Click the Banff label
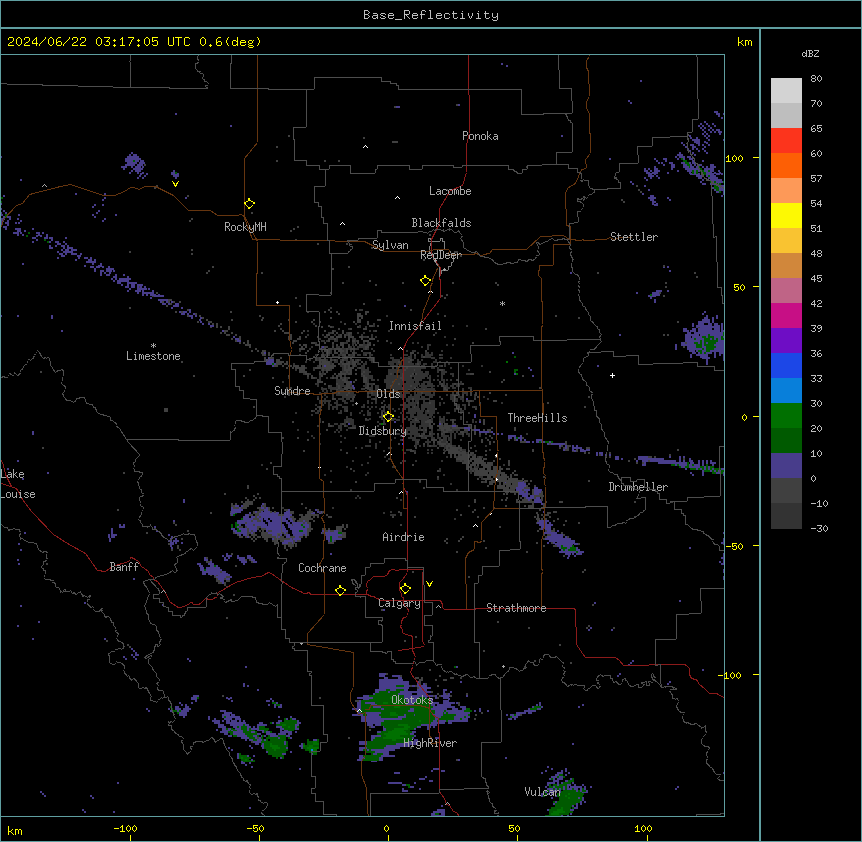The height and width of the screenshot is (842, 862). click(124, 567)
